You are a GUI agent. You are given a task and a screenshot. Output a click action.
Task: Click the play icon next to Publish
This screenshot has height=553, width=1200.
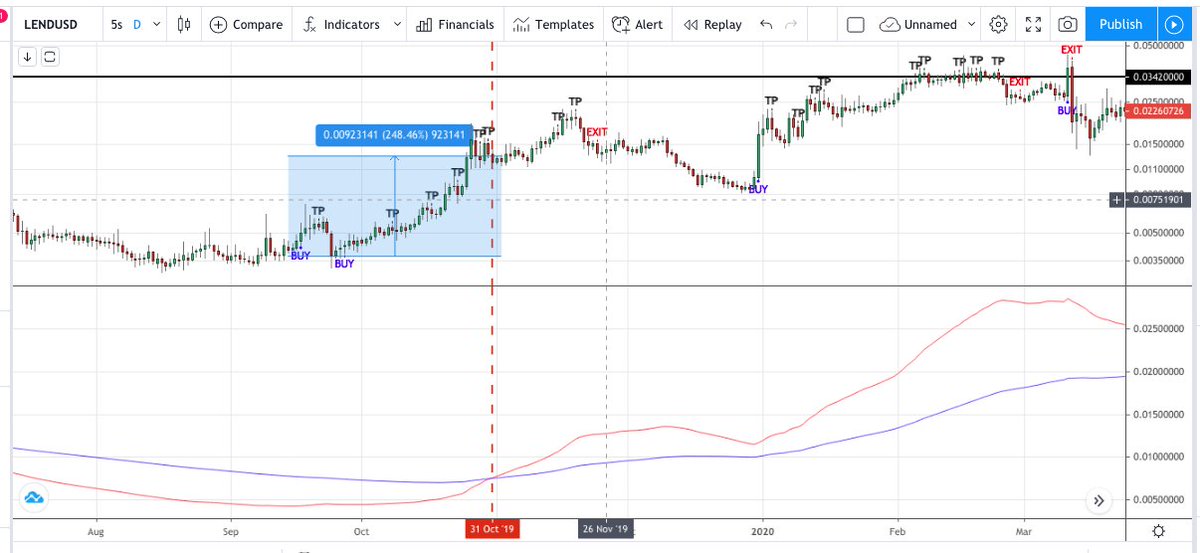pyautogui.click(x=1173, y=24)
